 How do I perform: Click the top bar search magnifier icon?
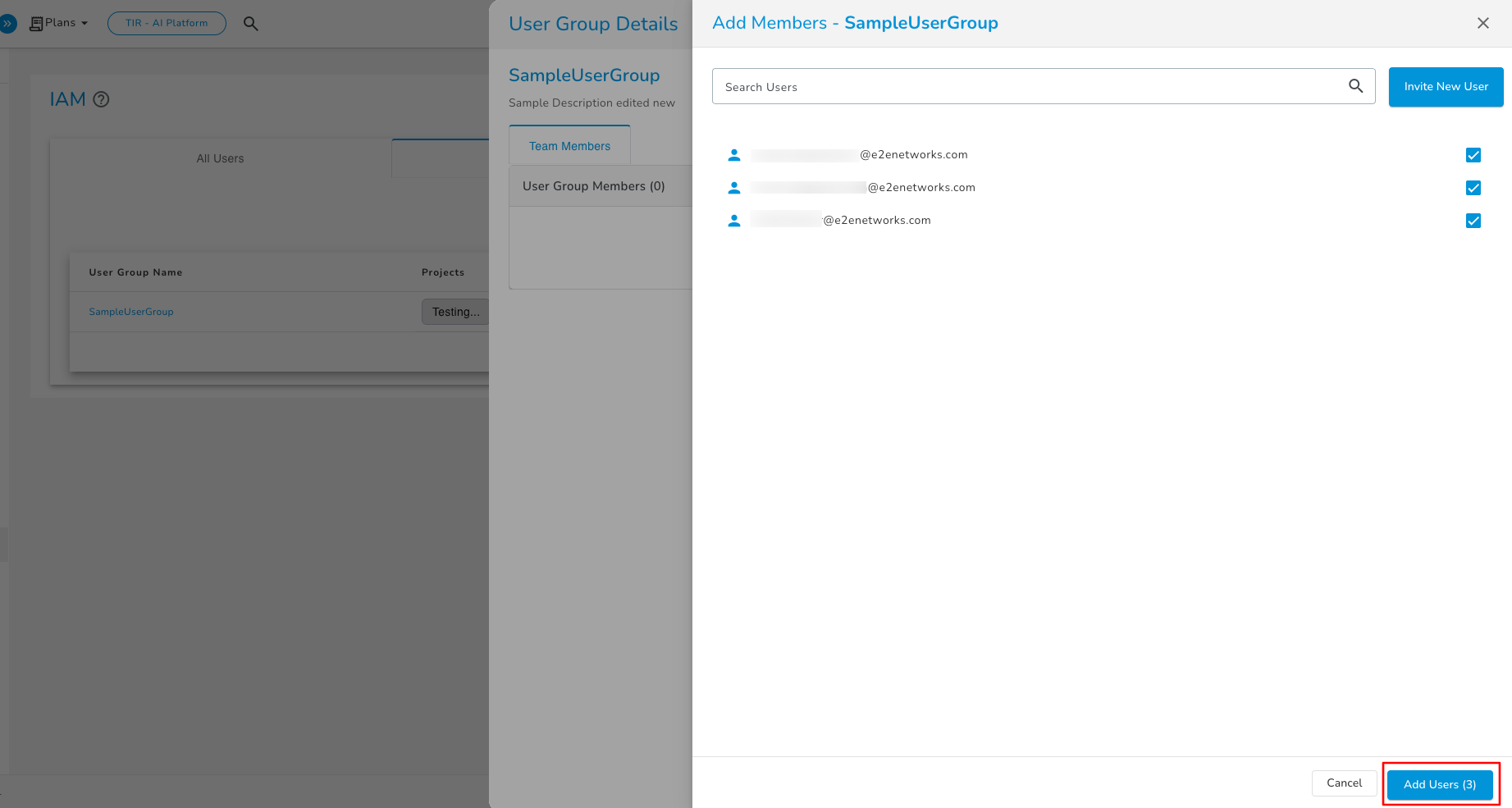pos(251,24)
